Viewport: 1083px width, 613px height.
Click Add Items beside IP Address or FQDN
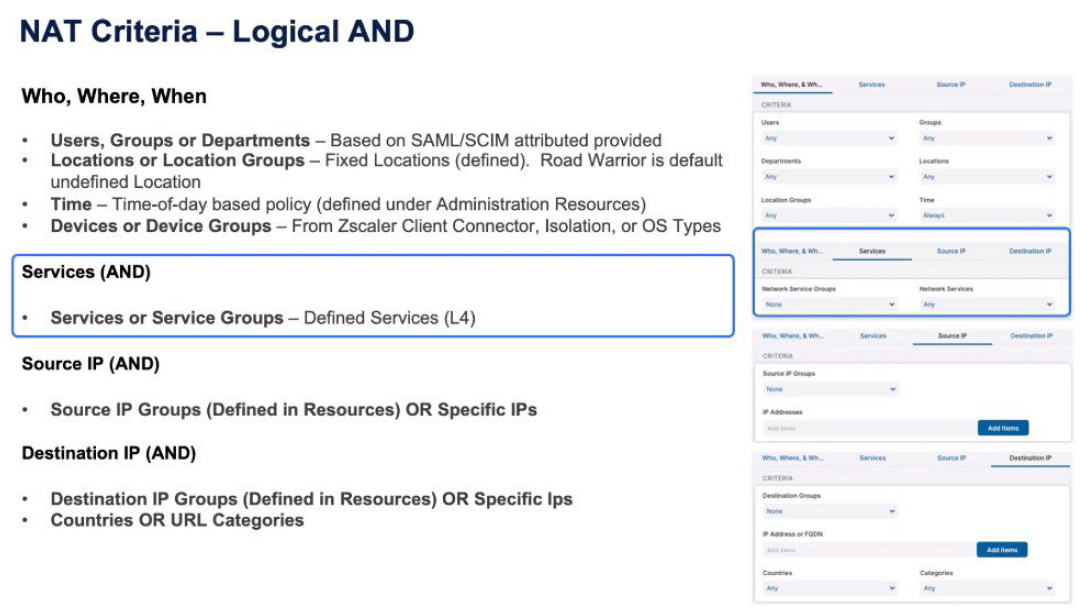pyautogui.click(x=1001, y=550)
